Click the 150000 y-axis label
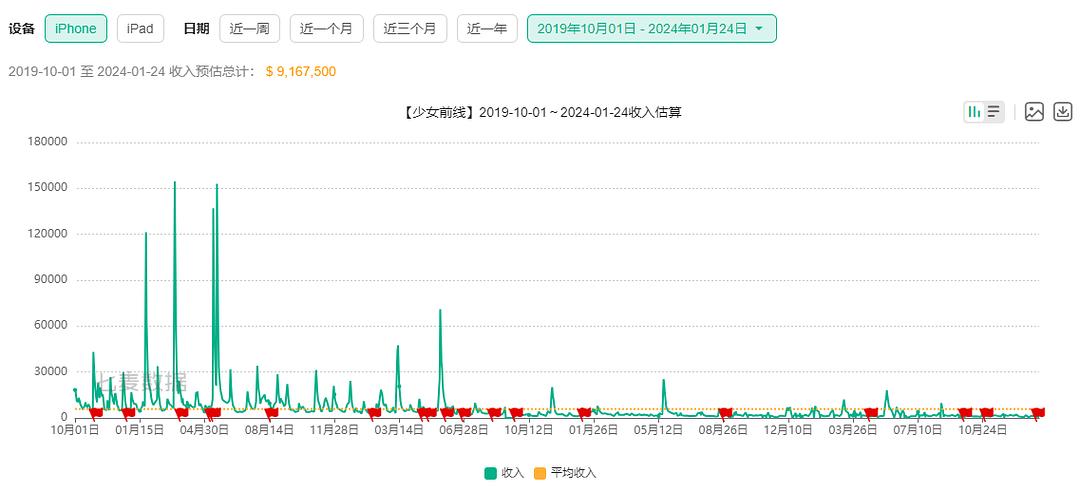 pos(47,188)
